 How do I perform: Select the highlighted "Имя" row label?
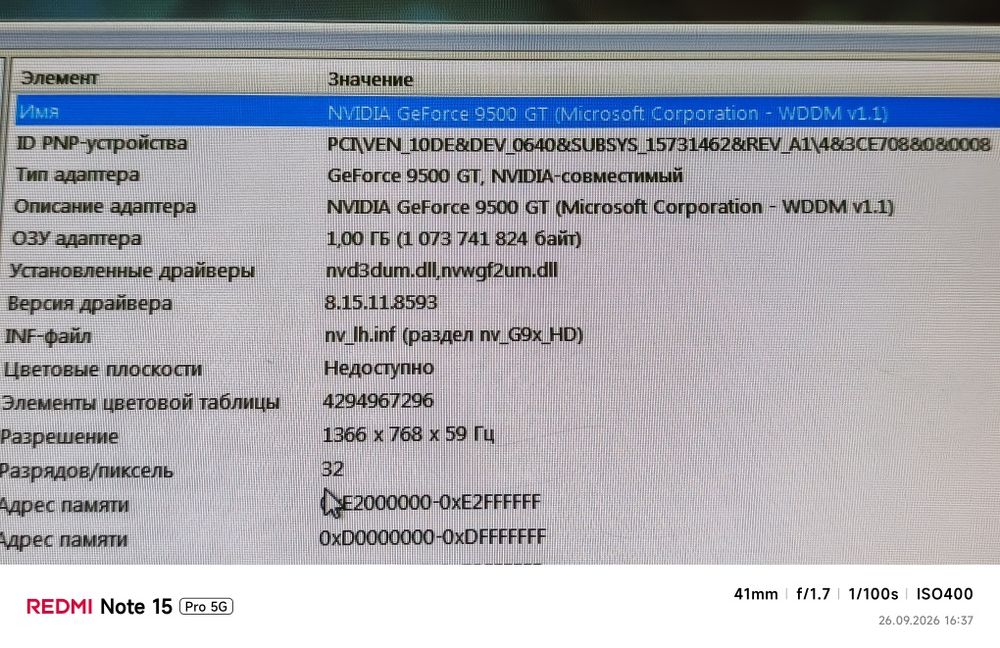point(39,112)
